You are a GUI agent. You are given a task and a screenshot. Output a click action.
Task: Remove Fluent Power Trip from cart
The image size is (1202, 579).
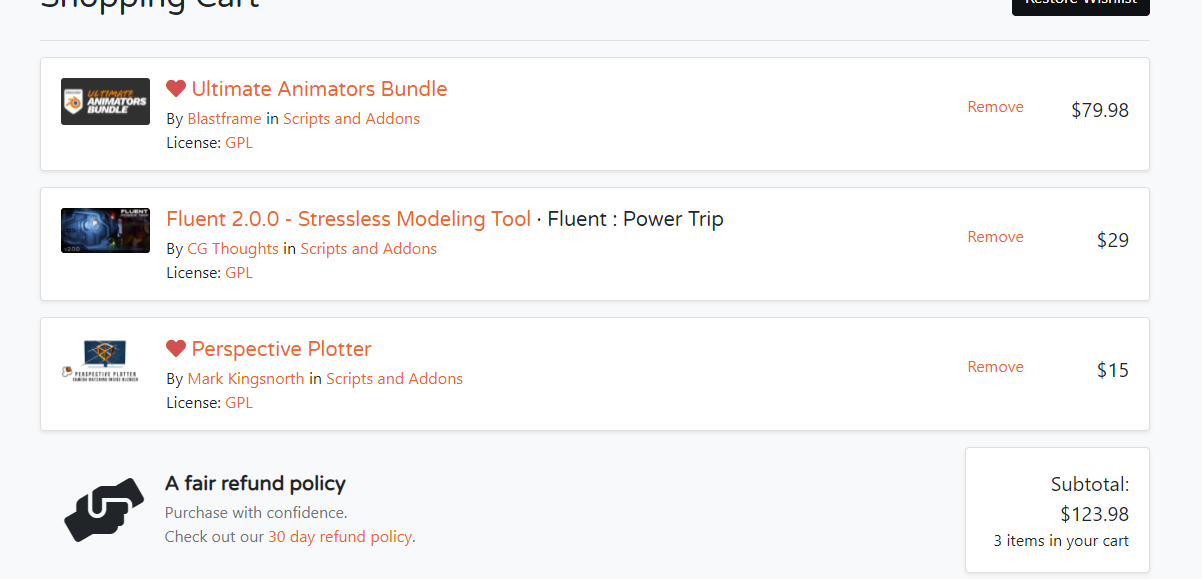coord(995,237)
